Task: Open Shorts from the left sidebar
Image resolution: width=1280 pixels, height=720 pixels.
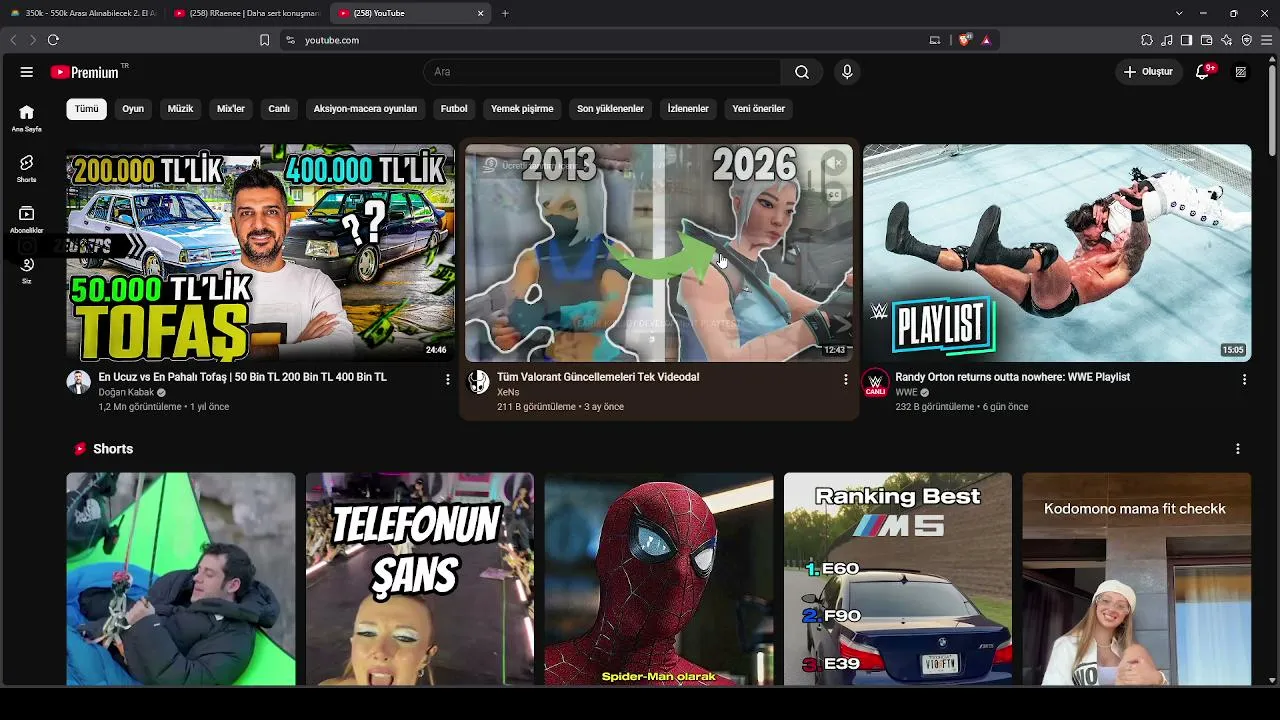Action: (27, 168)
